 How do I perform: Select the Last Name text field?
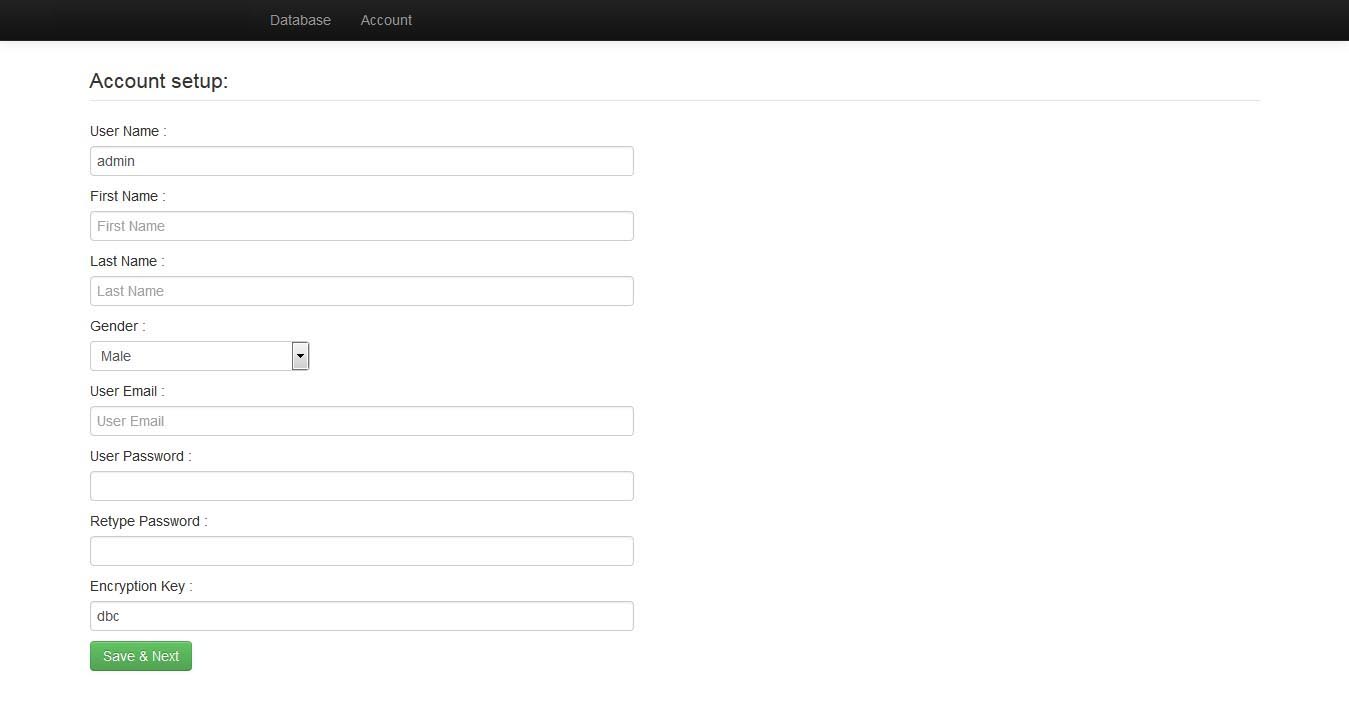coord(361,291)
